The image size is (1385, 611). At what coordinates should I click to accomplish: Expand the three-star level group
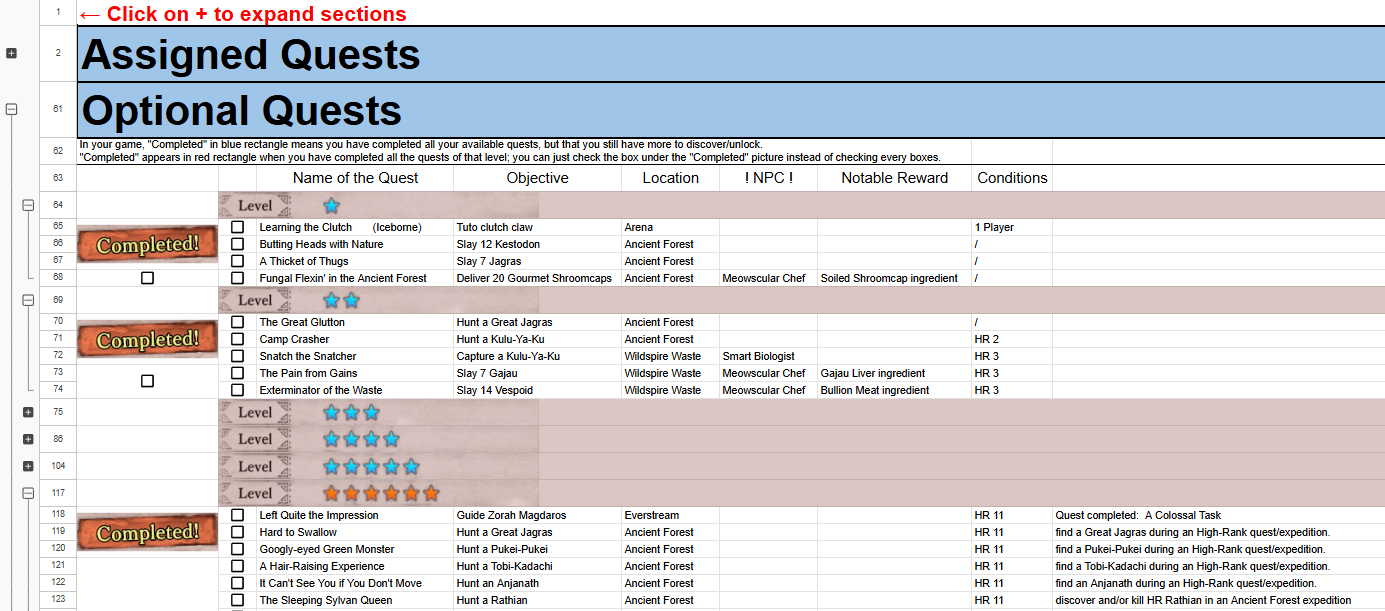(x=28, y=412)
